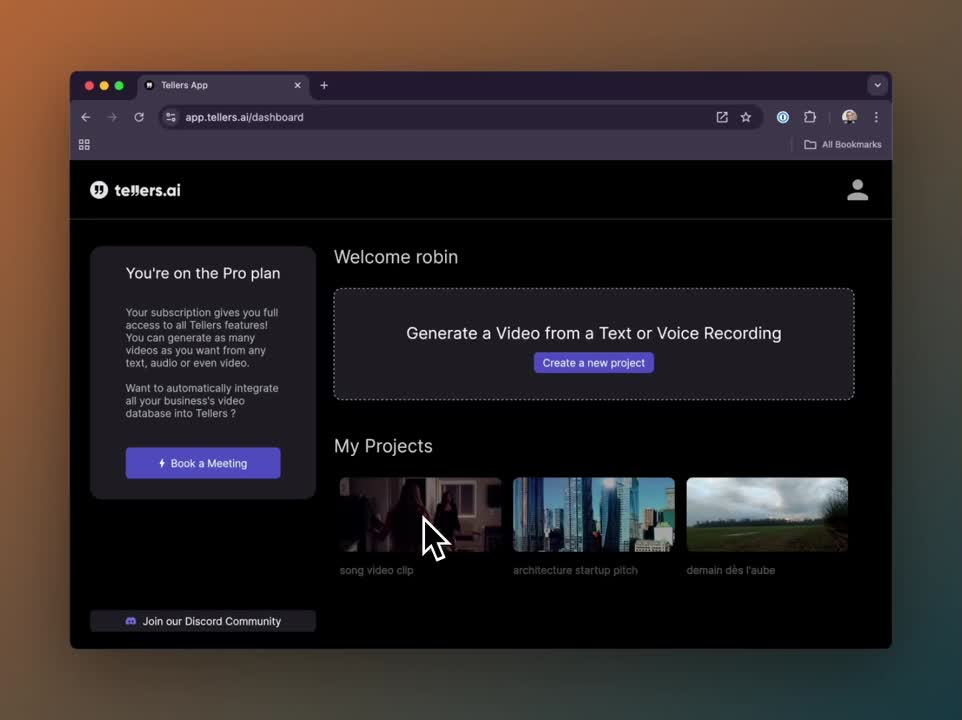
Task: Join our Discord Community link
Action: 203,621
